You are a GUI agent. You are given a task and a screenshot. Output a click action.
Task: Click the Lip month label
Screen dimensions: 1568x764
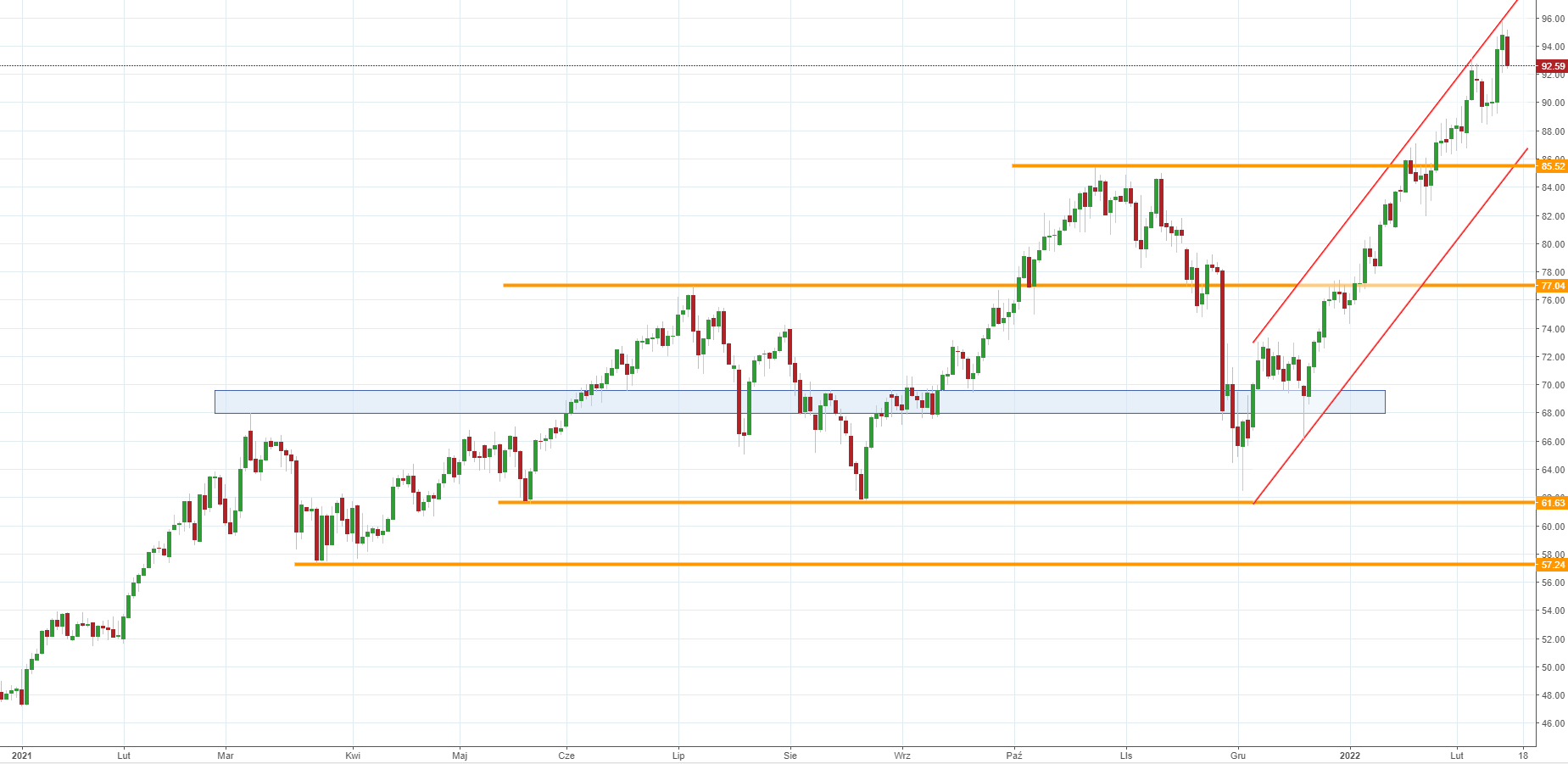678,755
